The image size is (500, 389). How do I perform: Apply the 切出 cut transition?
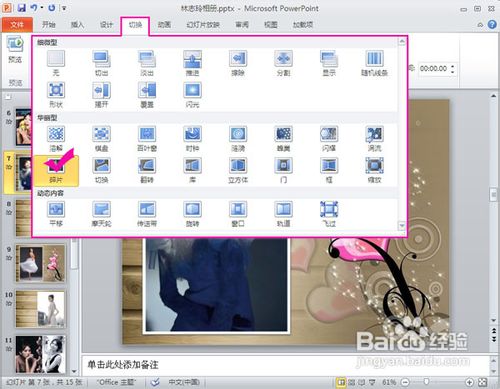101,63
